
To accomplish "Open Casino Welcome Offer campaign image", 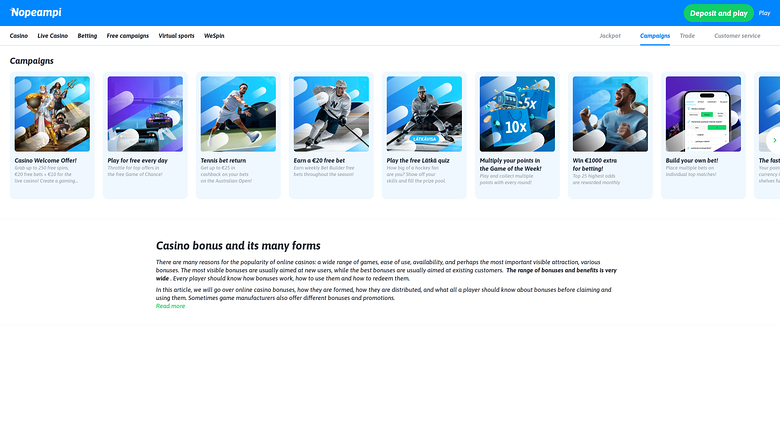I will click(x=52, y=114).
